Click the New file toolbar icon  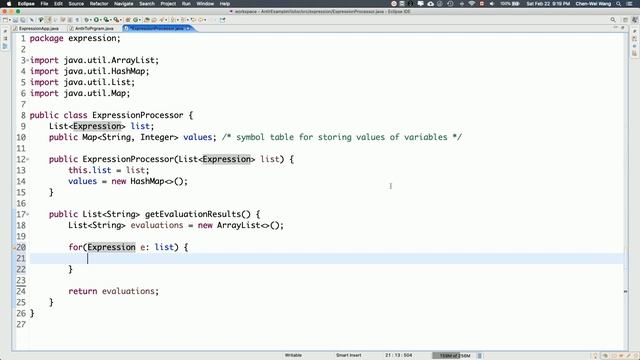[x=5, y=20]
